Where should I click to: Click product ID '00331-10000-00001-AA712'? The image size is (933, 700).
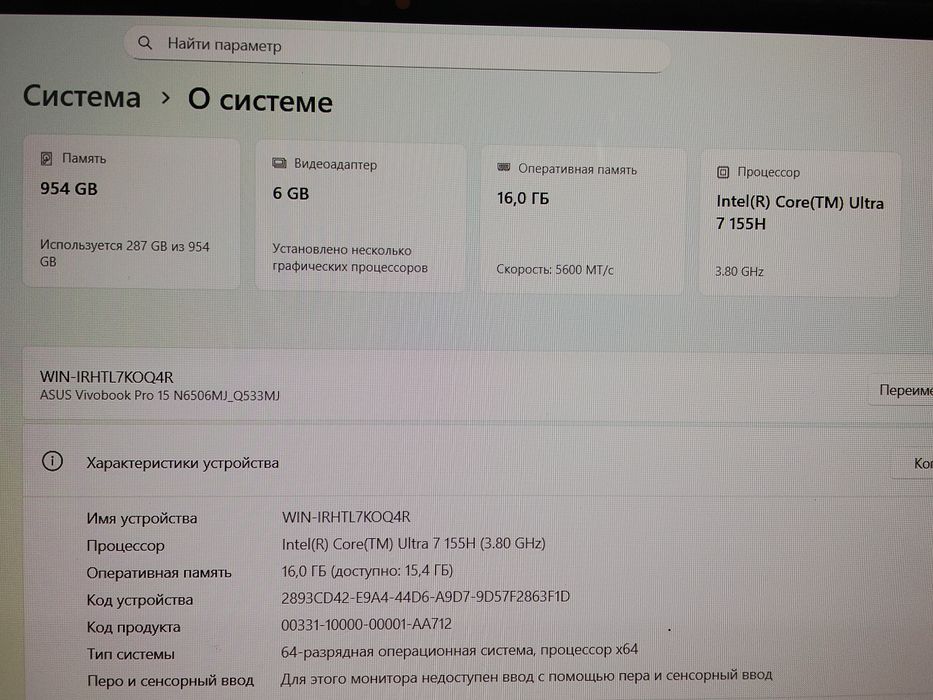(366, 624)
